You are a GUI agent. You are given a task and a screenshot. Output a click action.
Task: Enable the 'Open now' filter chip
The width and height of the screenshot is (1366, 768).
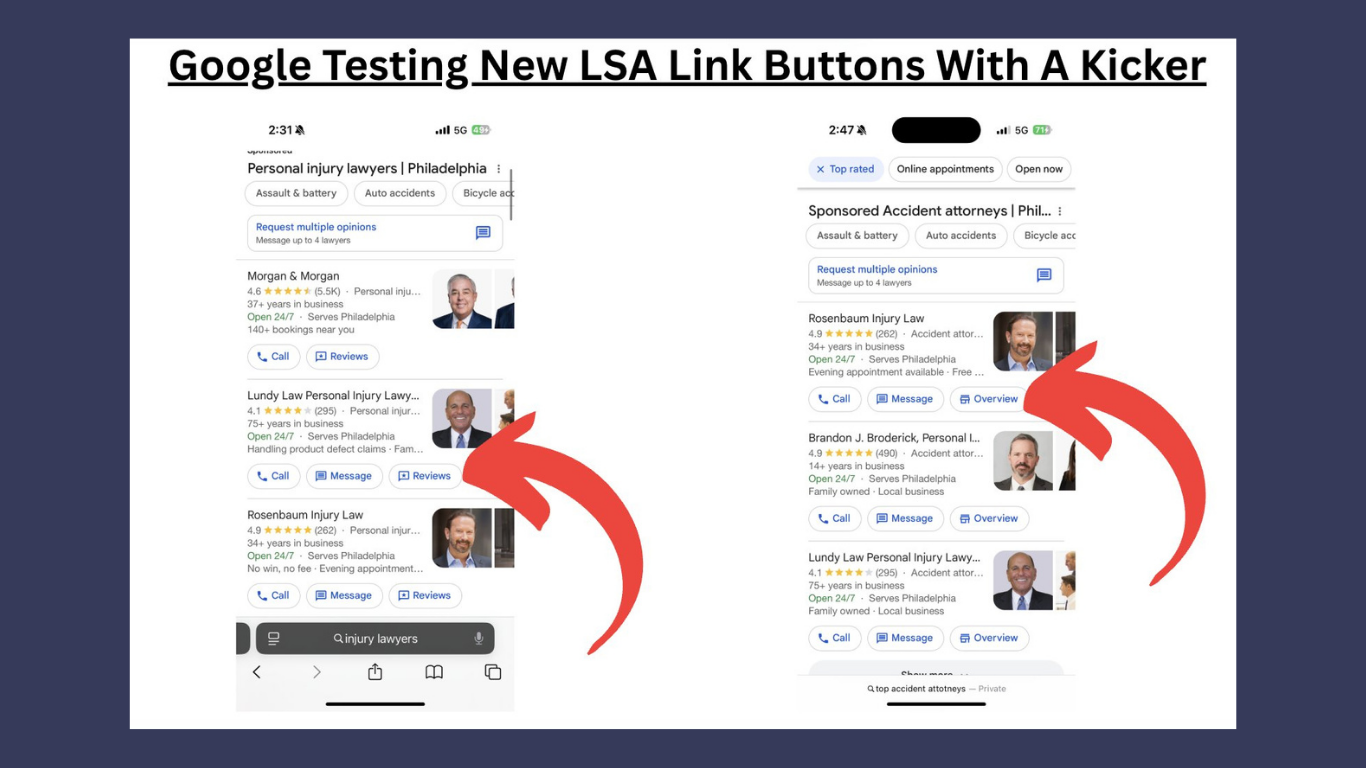point(1038,169)
